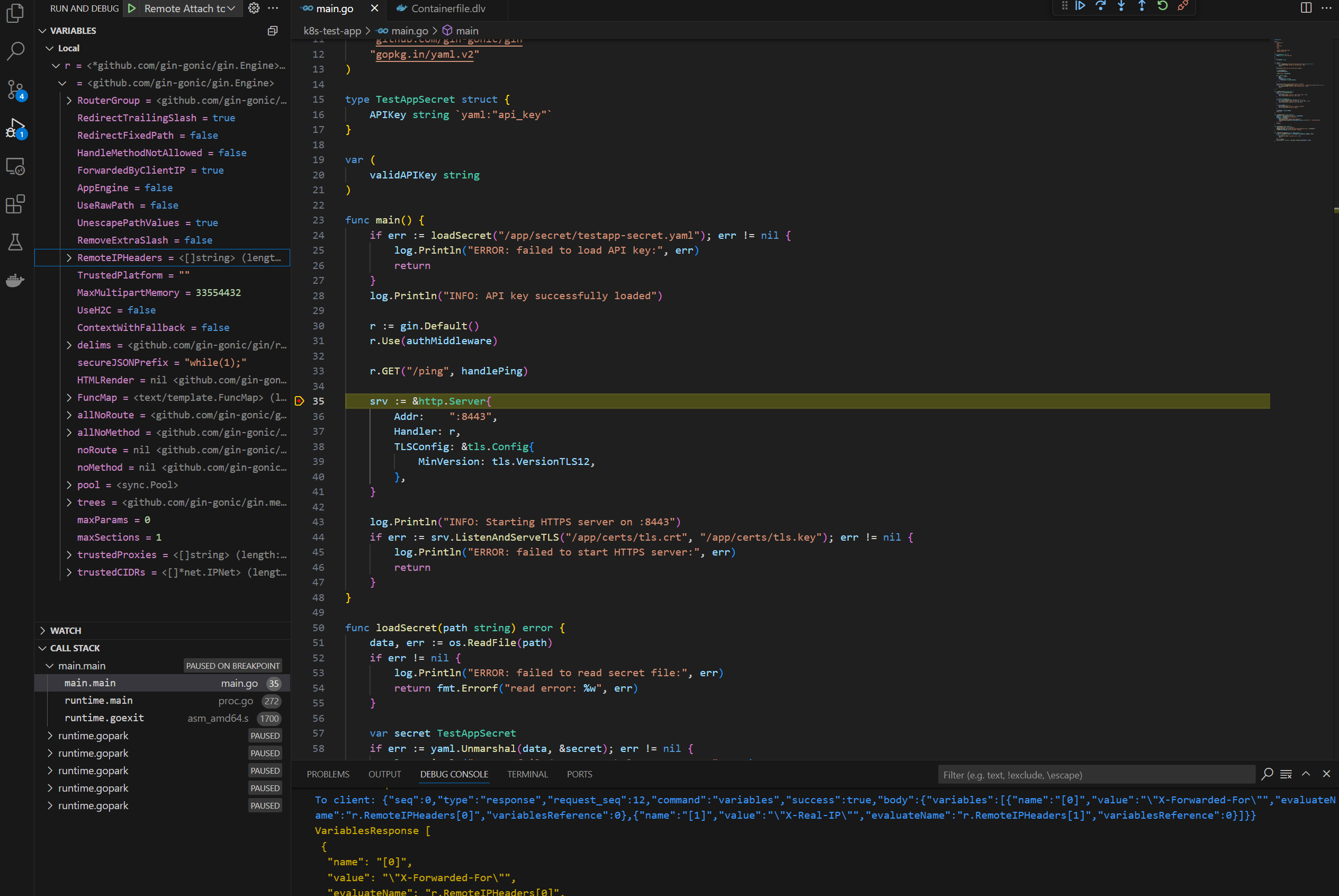
Task: Open Source Control from the activity bar
Action: [15, 89]
